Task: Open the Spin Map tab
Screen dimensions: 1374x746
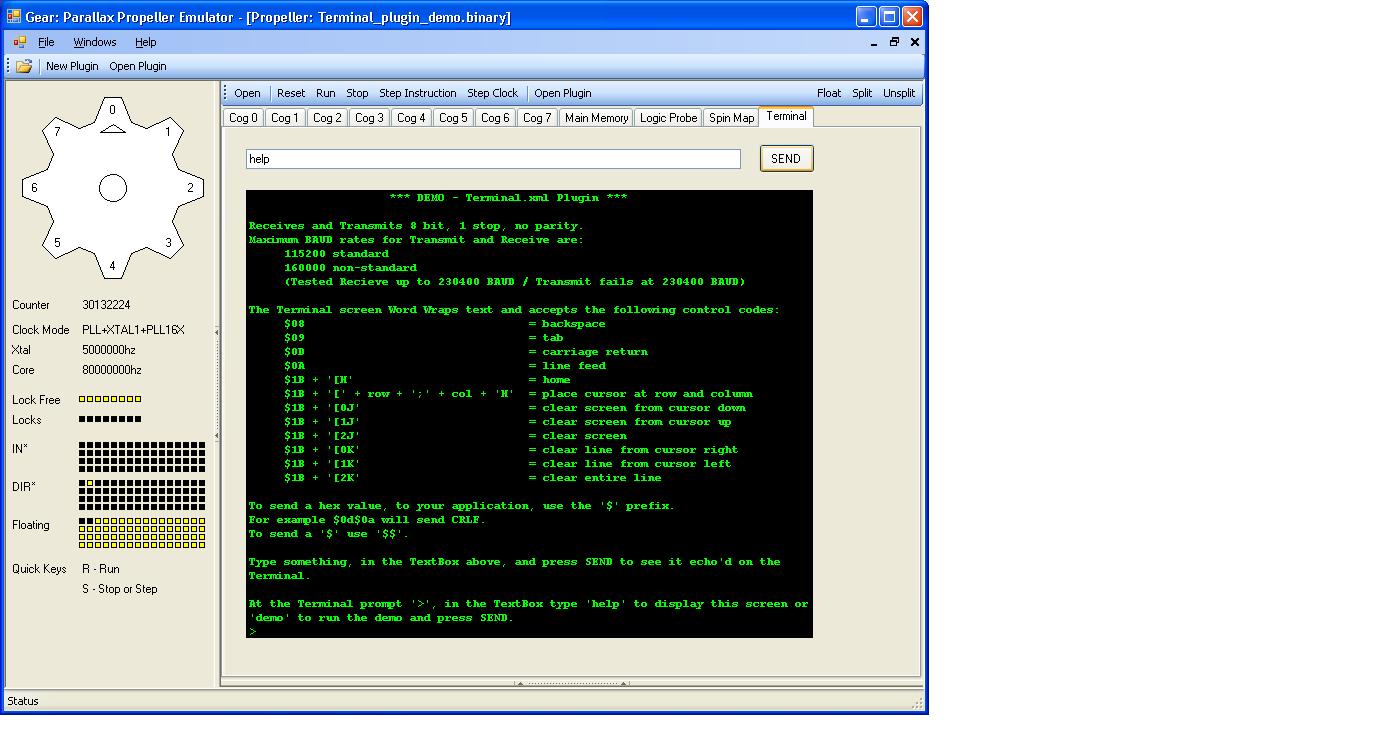Action: [x=730, y=117]
